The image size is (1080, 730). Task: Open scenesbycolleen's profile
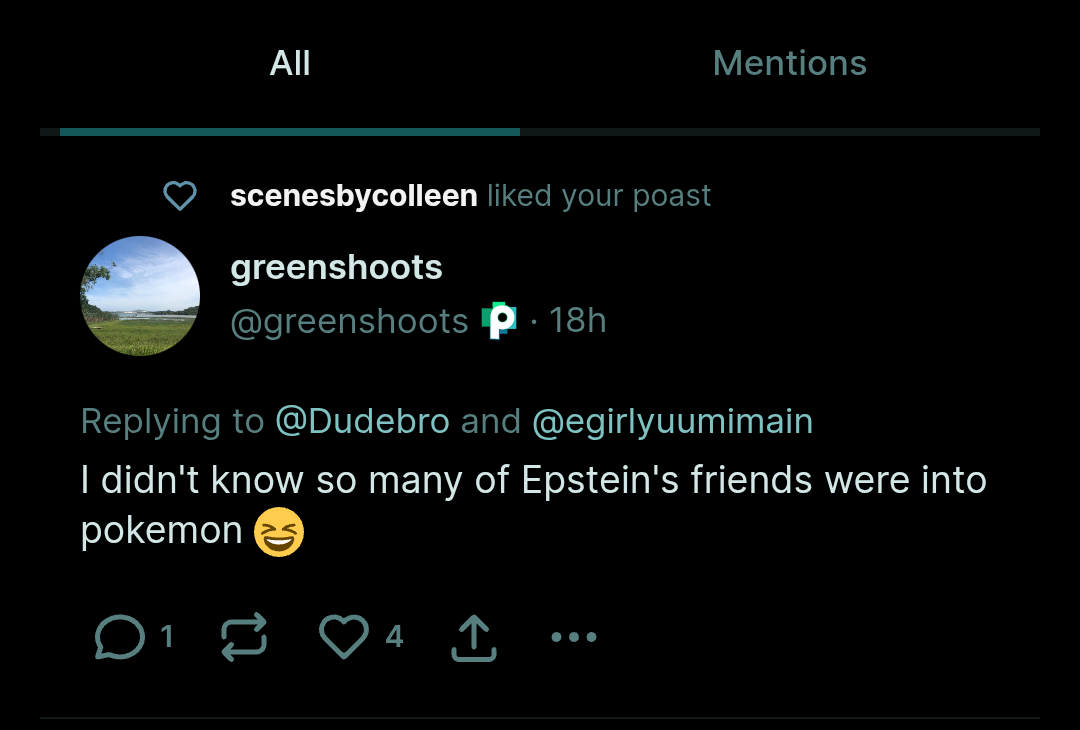[x=353, y=196]
